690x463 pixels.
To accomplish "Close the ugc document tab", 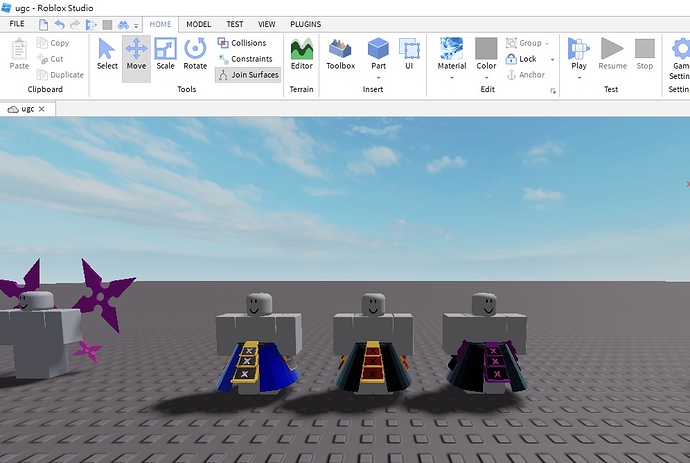I will (41, 109).
